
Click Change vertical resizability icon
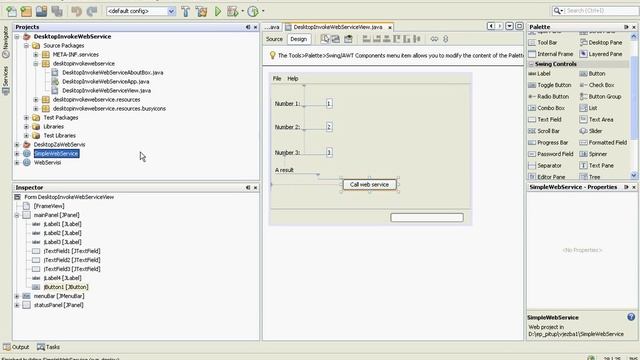point(446,39)
